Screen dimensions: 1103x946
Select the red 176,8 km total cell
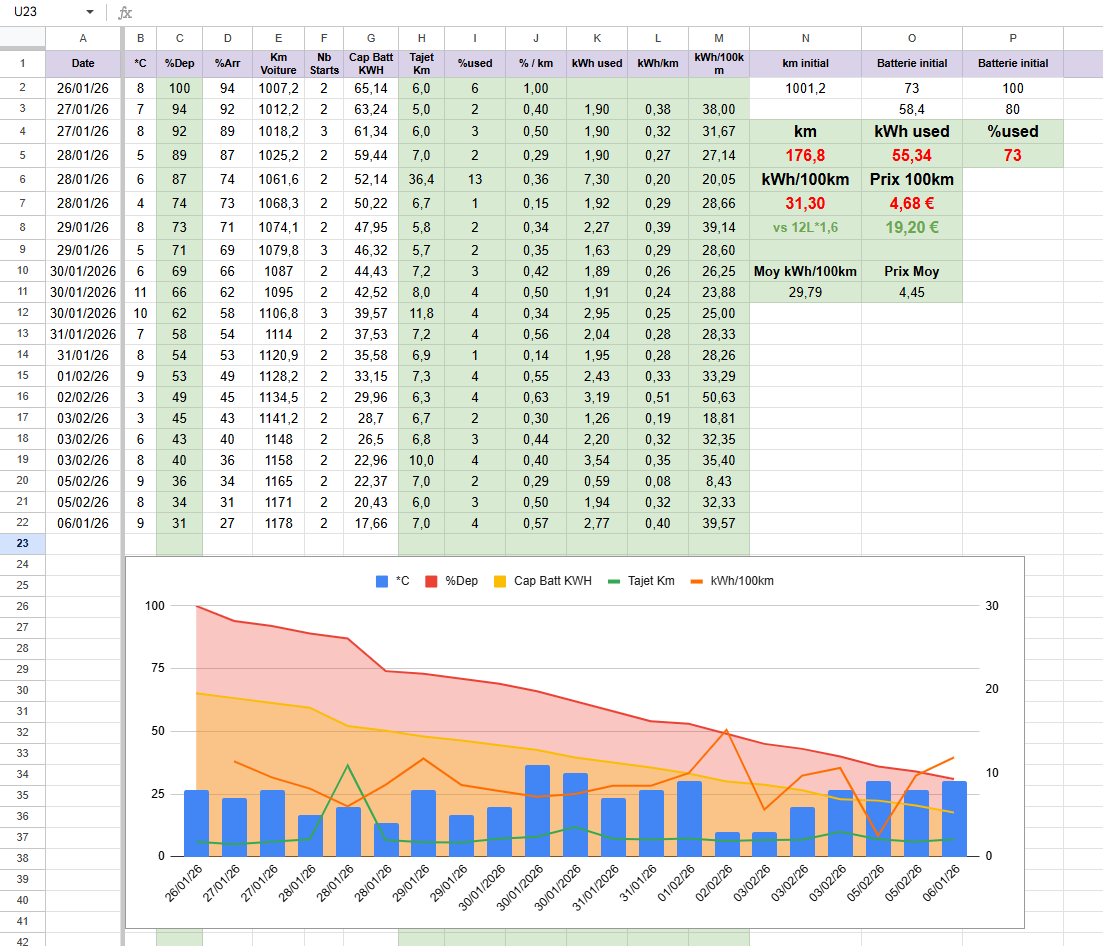[805, 155]
